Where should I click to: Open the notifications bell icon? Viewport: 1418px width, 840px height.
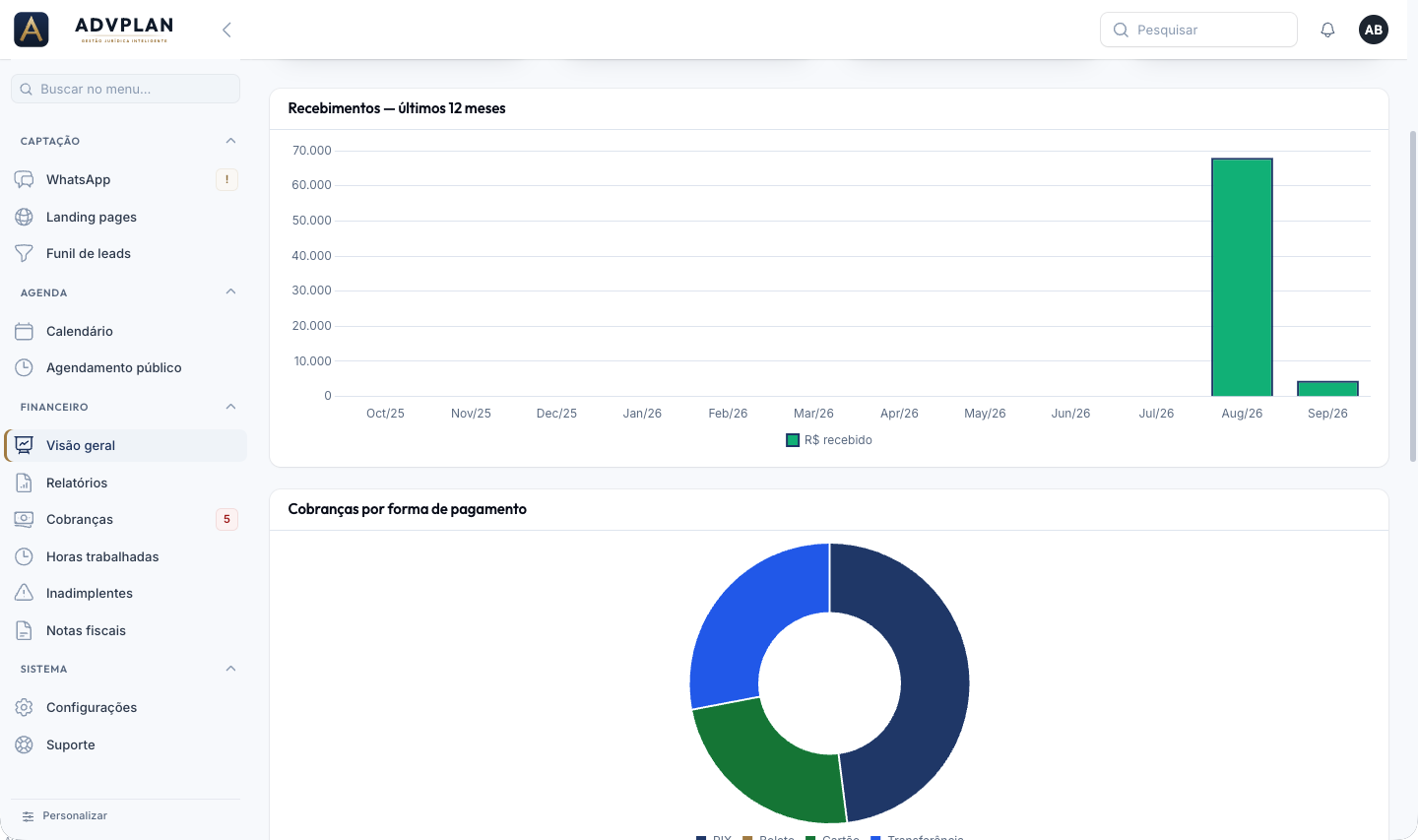tap(1327, 30)
